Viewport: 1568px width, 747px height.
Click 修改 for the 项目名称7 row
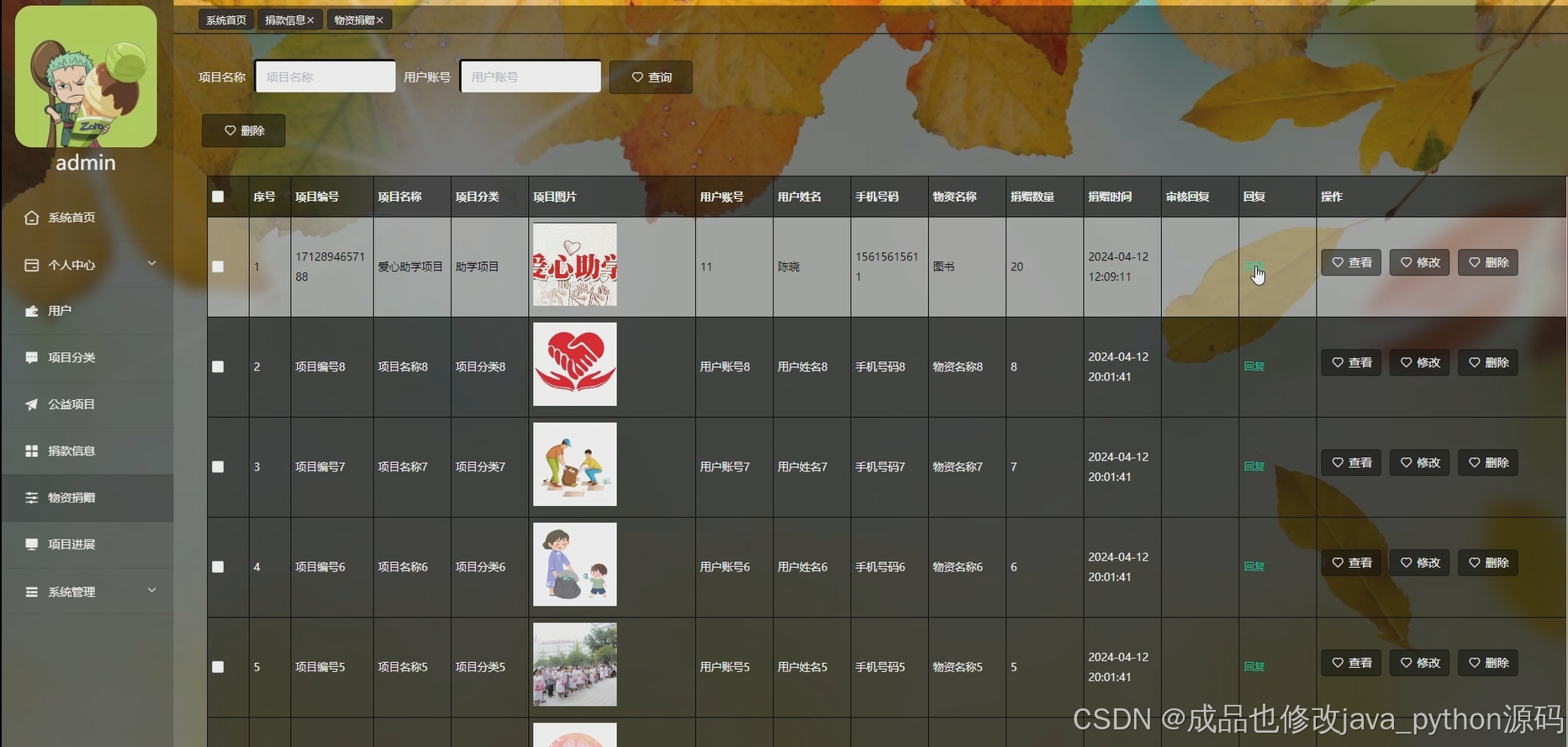coord(1419,462)
